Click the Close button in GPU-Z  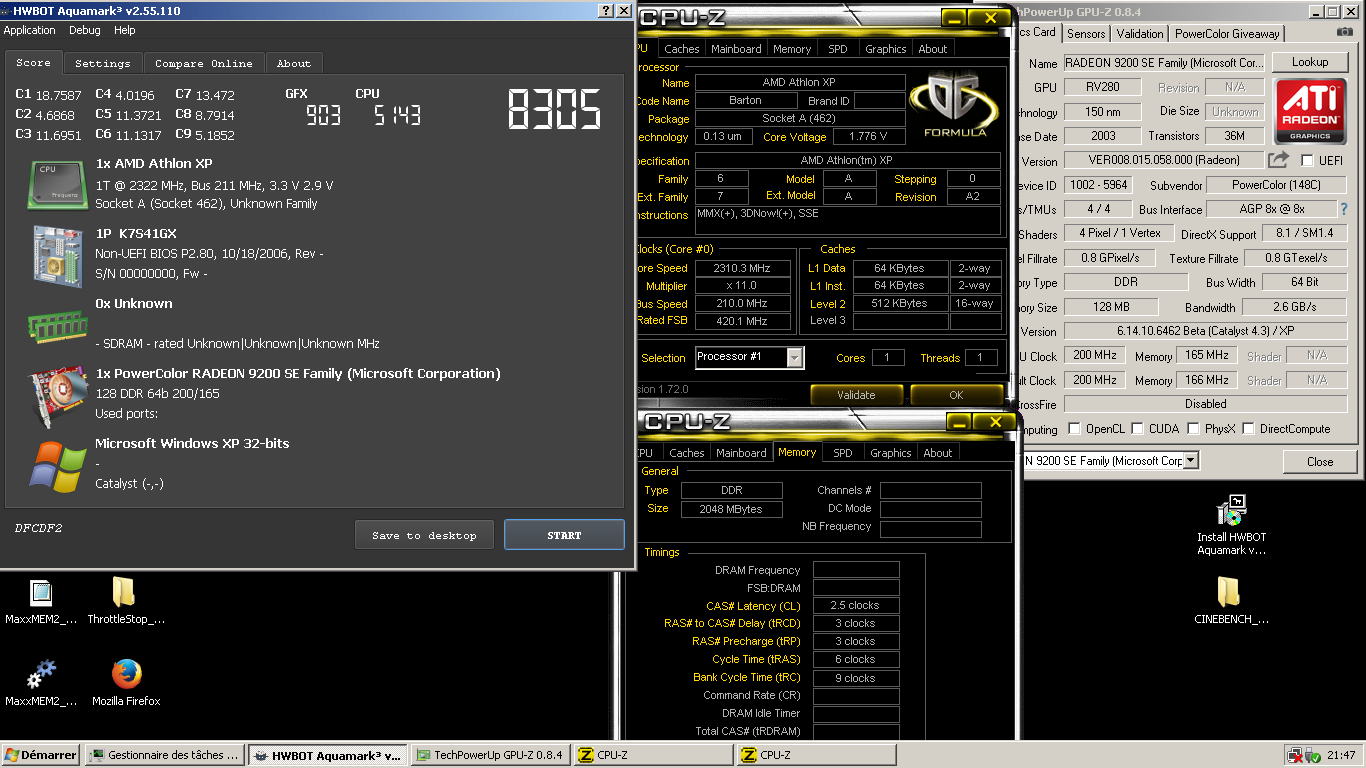coord(1320,461)
